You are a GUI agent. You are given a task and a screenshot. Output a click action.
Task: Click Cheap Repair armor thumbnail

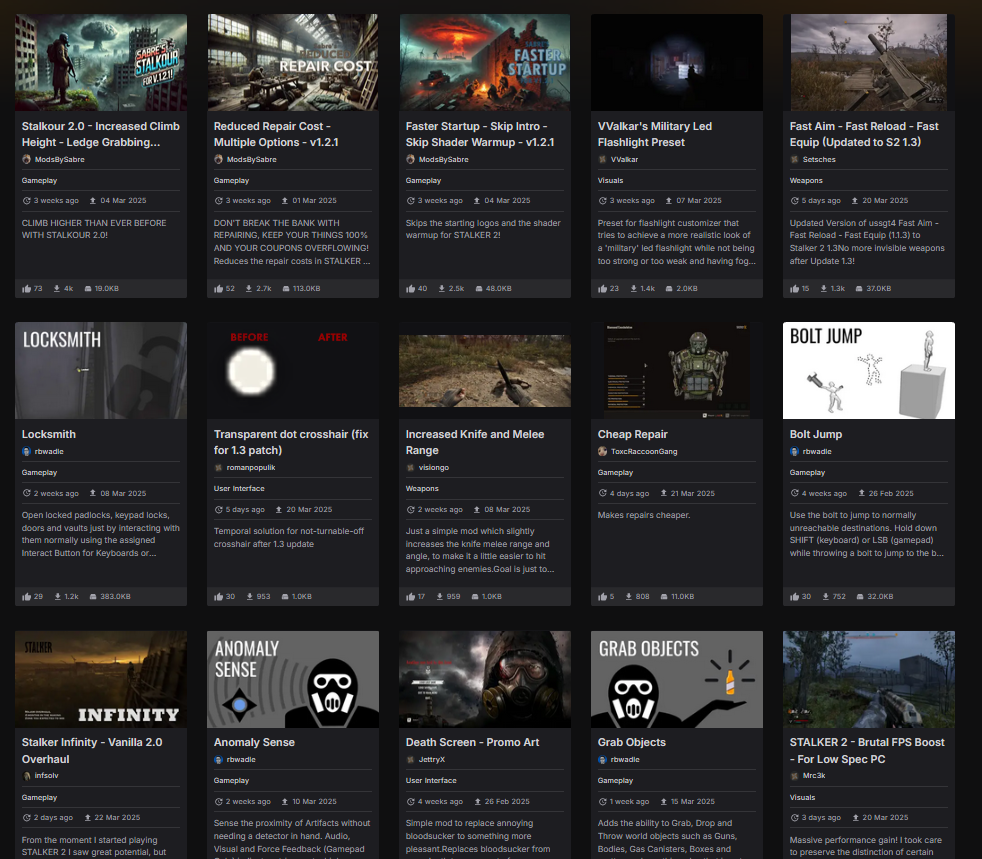(676, 370)
